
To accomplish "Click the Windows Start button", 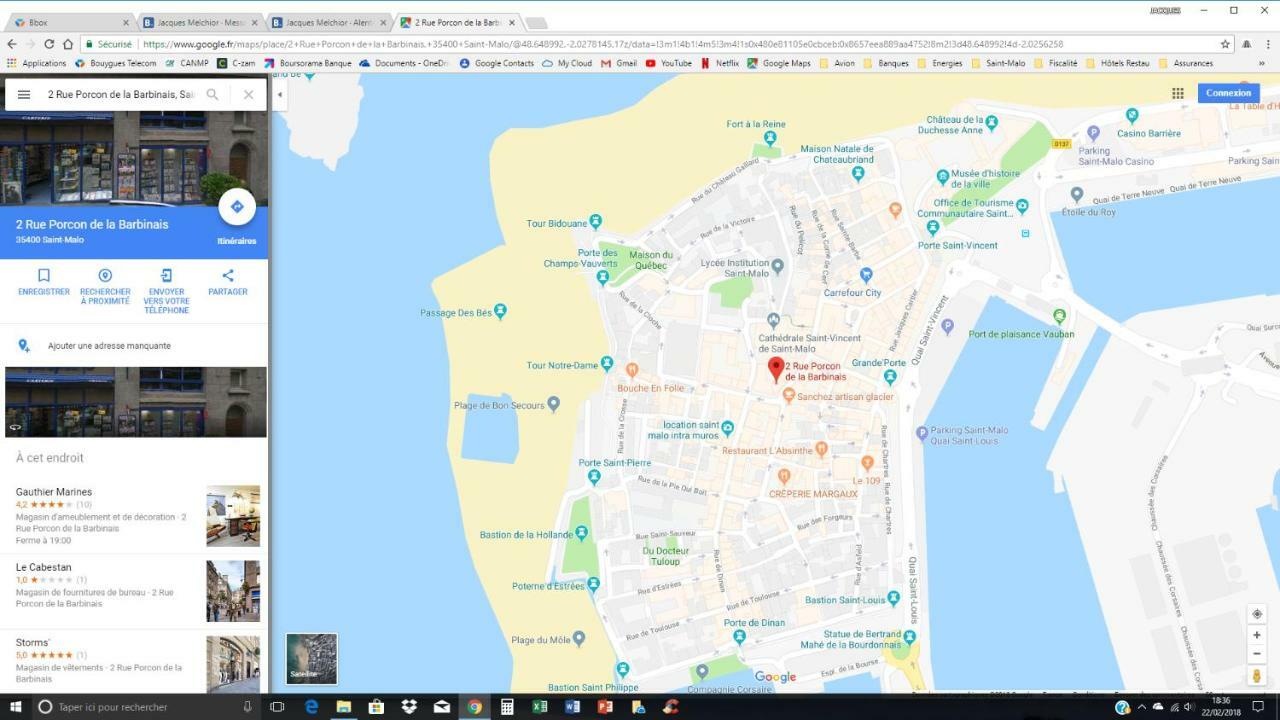I will click(x=16, y=707).
